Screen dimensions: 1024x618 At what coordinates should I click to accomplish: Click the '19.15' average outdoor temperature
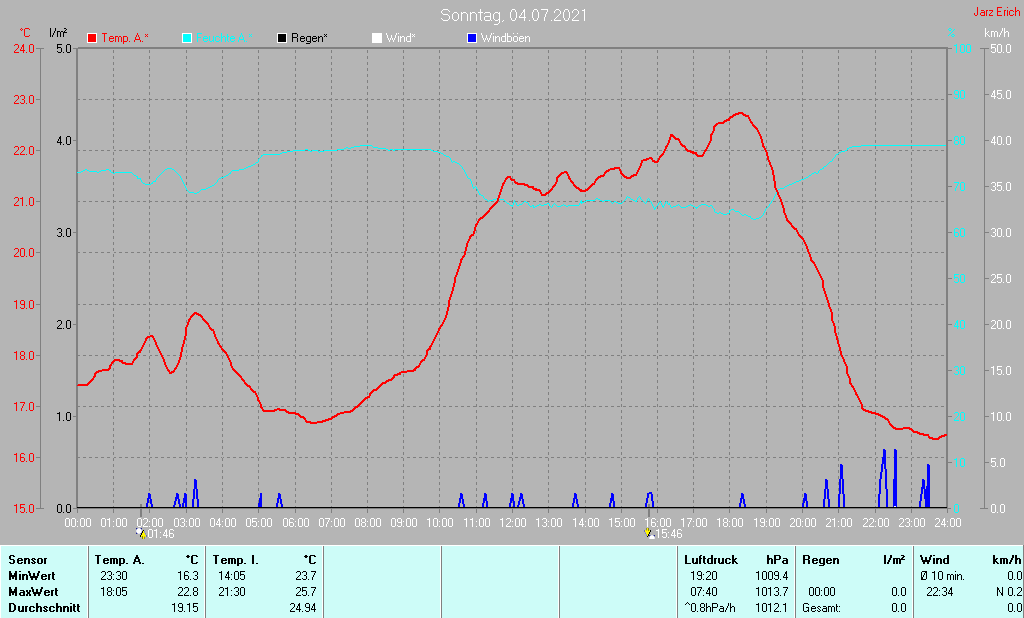[185, 608]
